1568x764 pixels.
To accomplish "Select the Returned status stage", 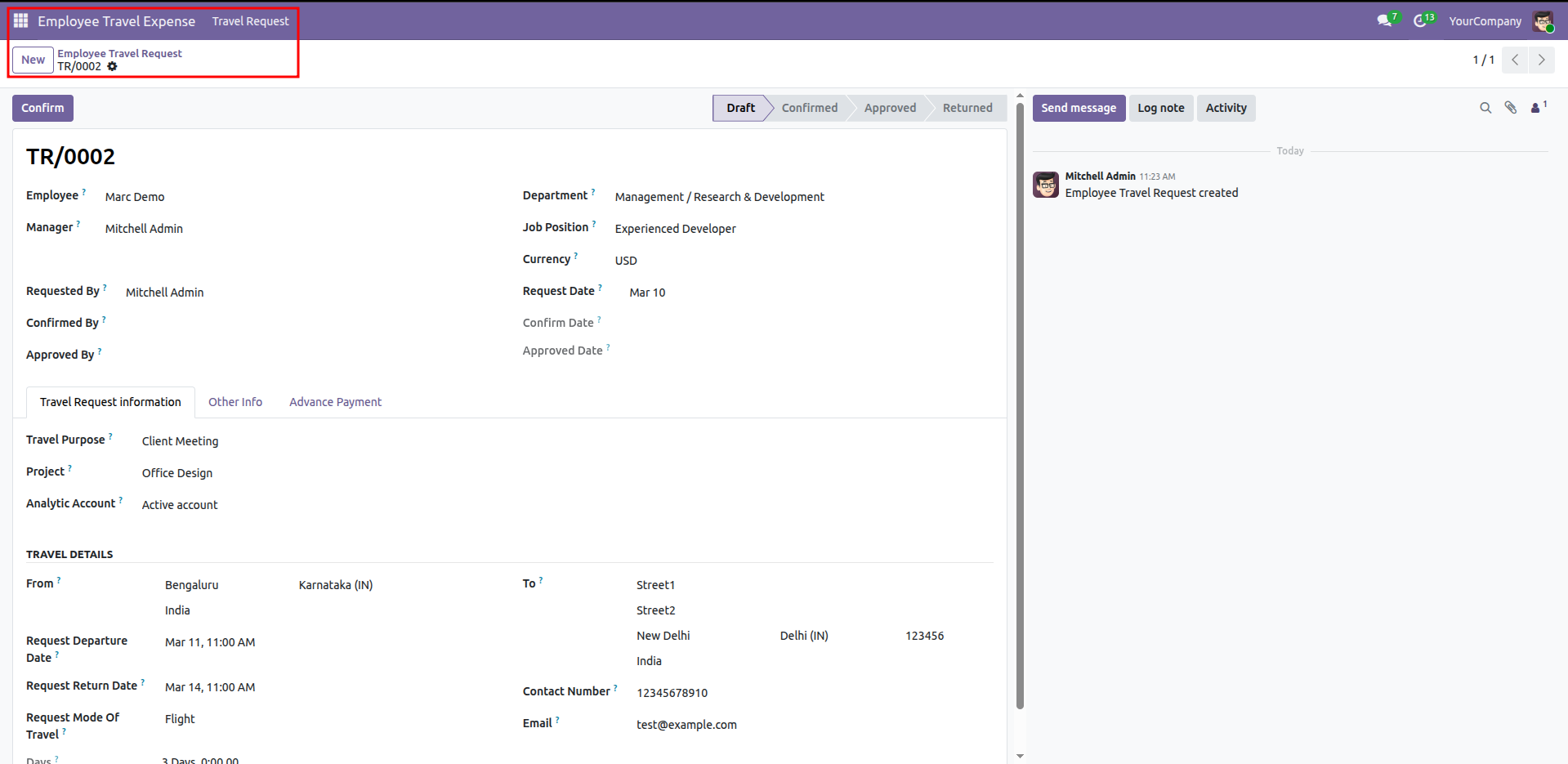I will click(x=967, y=108).
